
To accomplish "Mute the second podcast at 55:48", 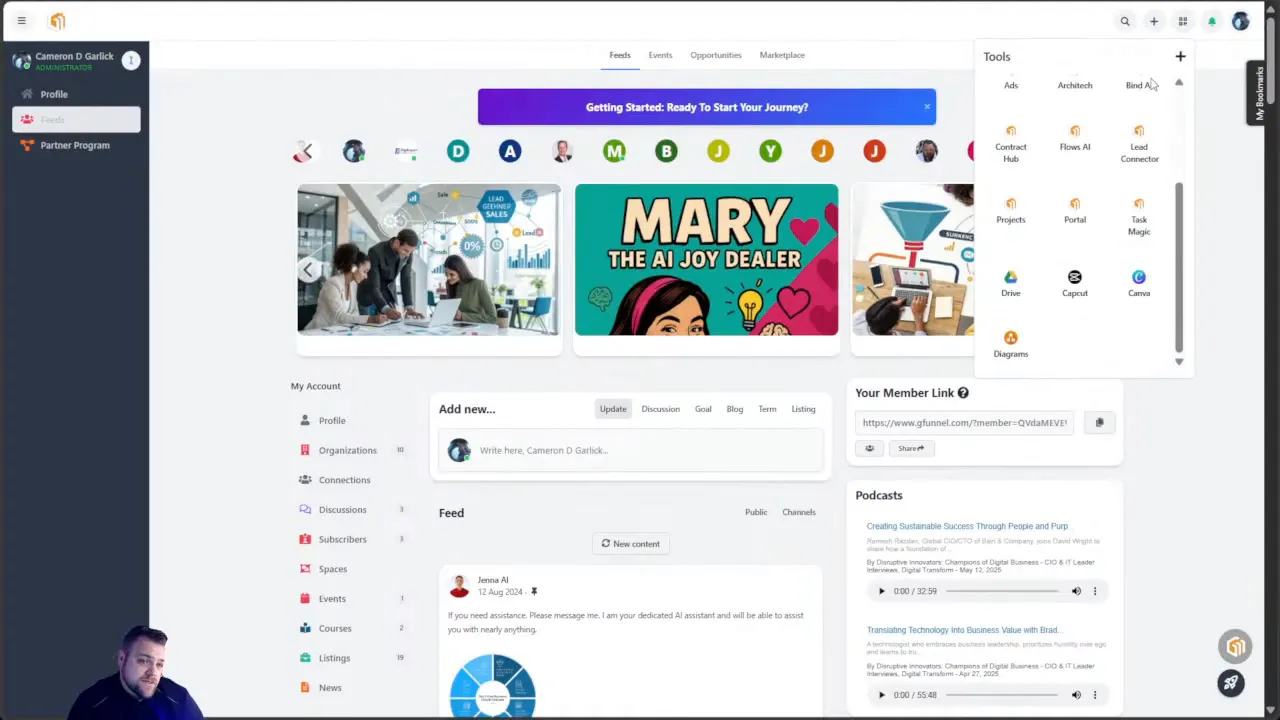I will [x=1076, y=695].
